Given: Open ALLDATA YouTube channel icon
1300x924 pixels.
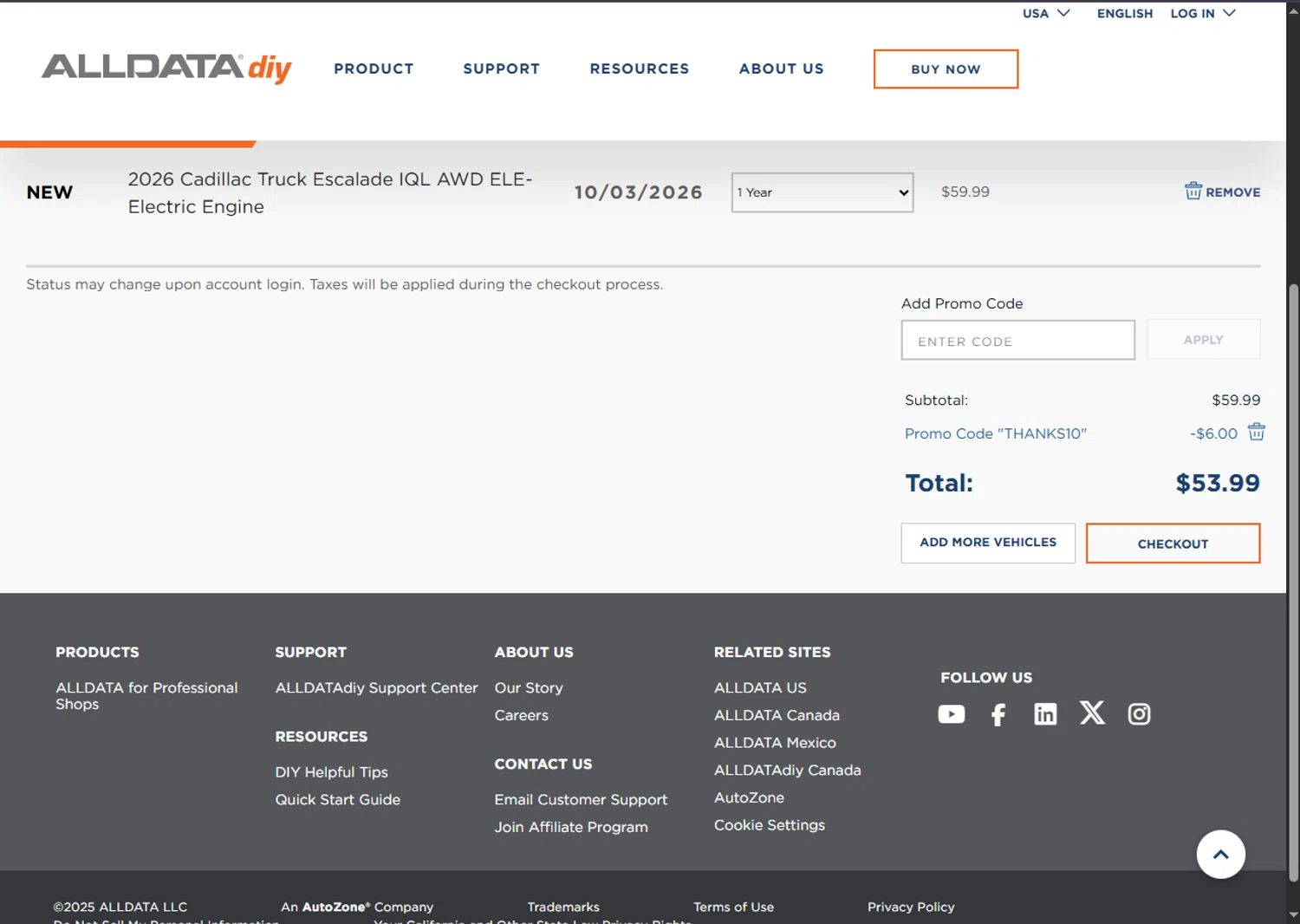Looking at the screenshot, I should tap(951, 714).
